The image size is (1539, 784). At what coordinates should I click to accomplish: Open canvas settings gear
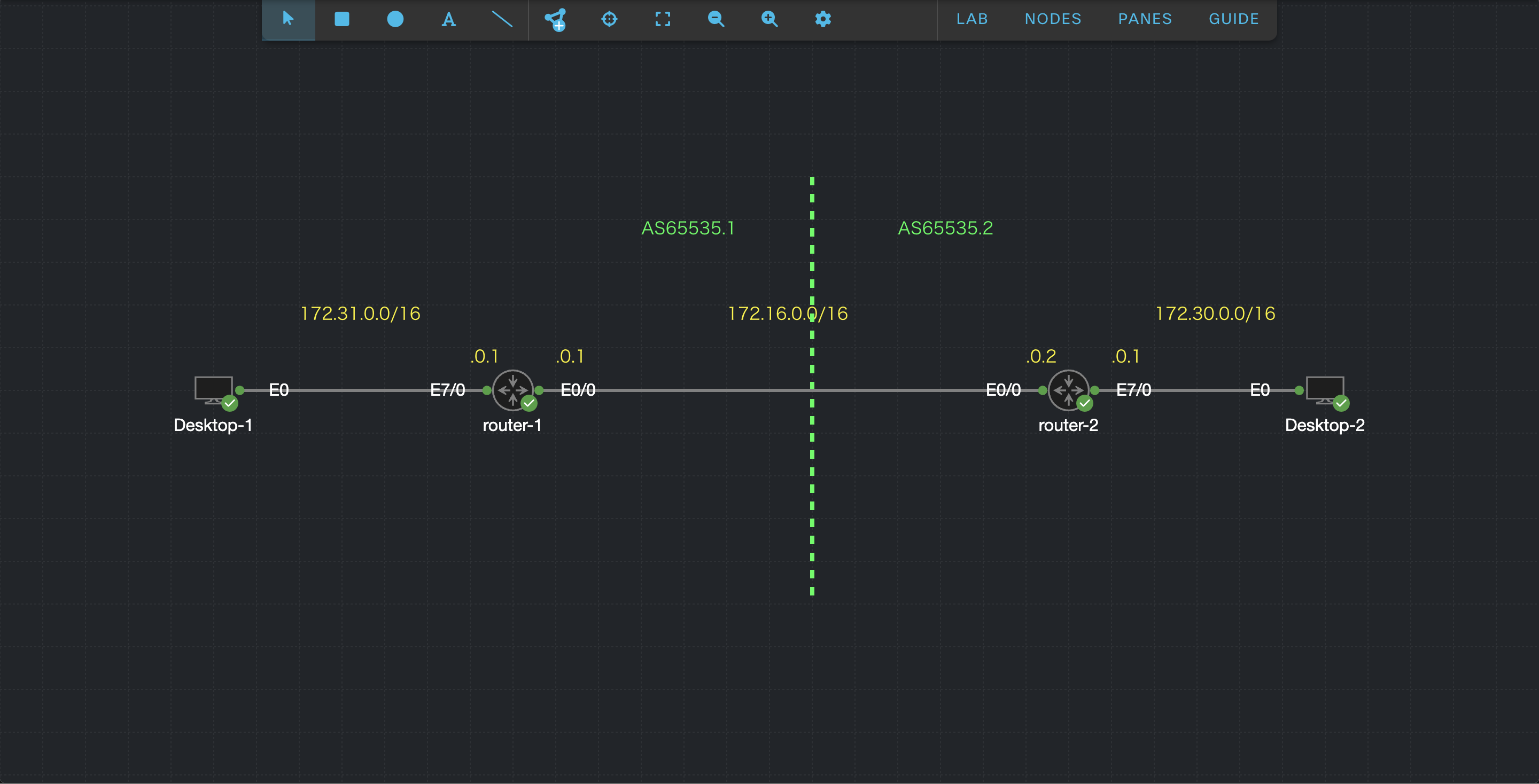coord(823,19)
